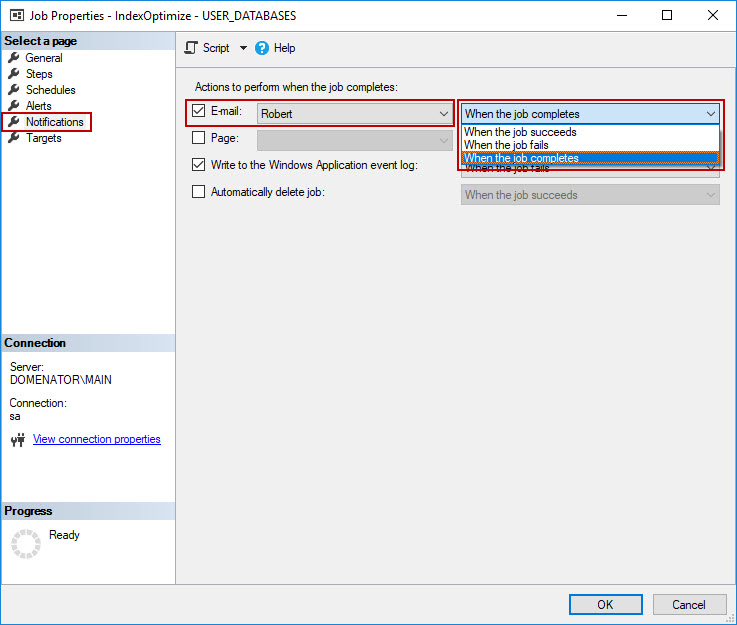The image size is (737, 625).
Task: Click the Script toolbar icon
Action: 191,48
